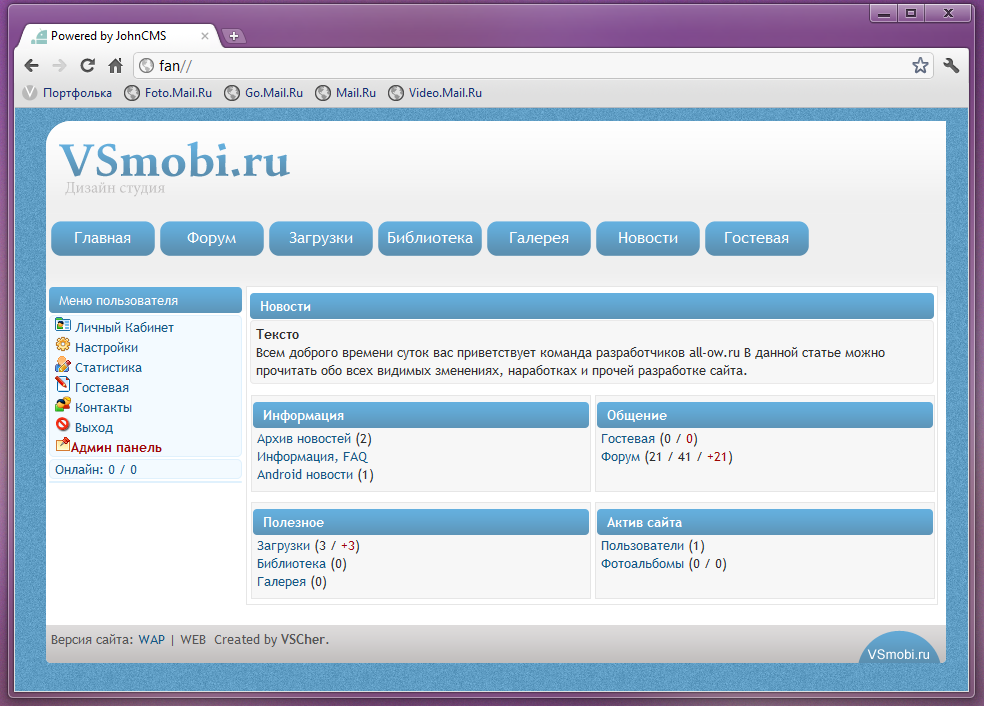Screen dimensions: 984x706
Task: Open the Загрузки navigation button
Action: pyautogui.click(x=321, y=238)
